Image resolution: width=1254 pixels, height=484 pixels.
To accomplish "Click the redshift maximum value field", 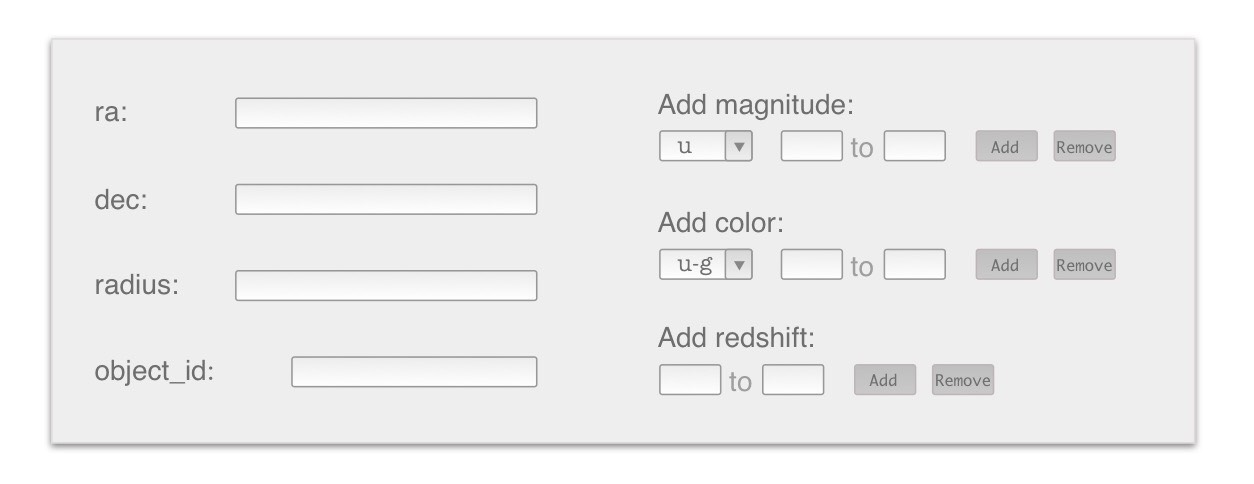I will coord(793,380).
